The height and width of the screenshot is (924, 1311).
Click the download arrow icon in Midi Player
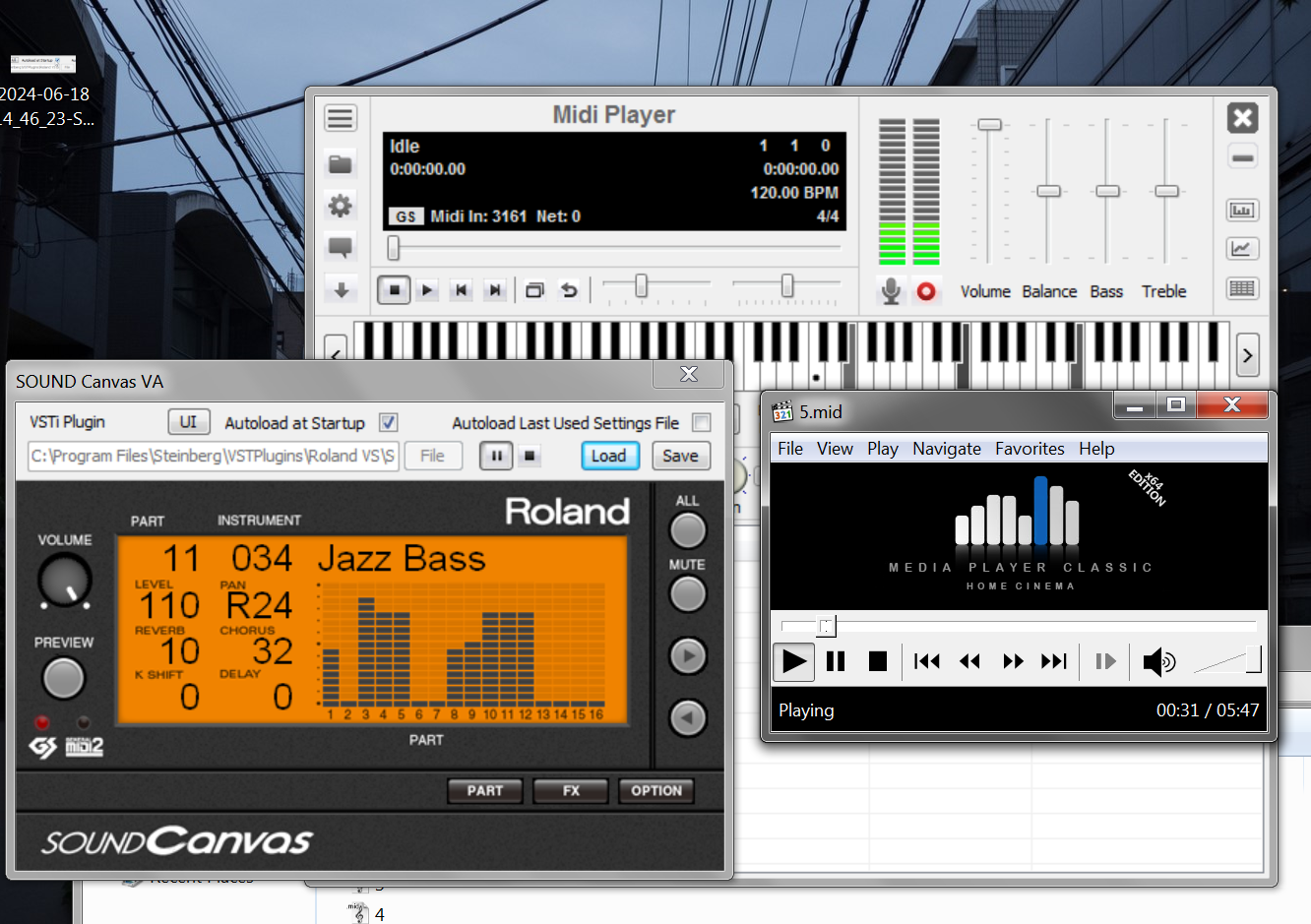click(341, 289)
